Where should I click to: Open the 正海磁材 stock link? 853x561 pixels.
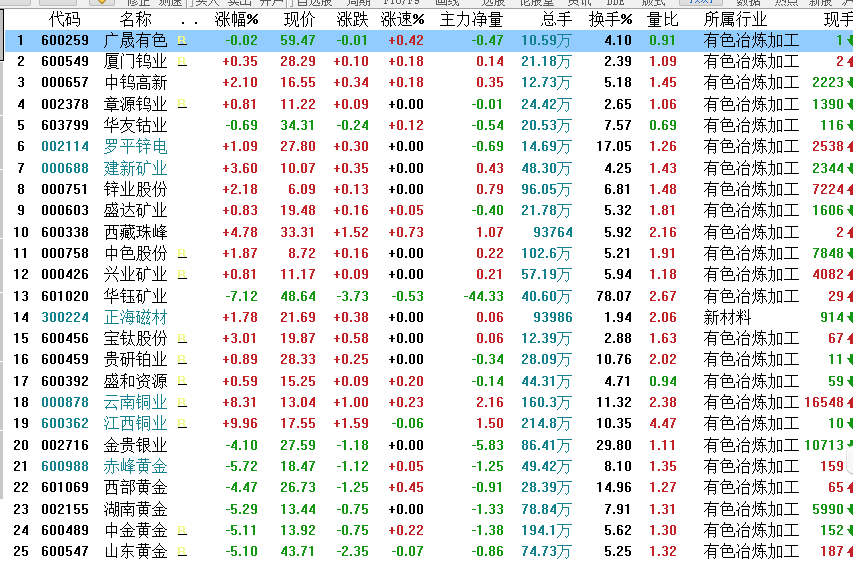coord(135,318)
